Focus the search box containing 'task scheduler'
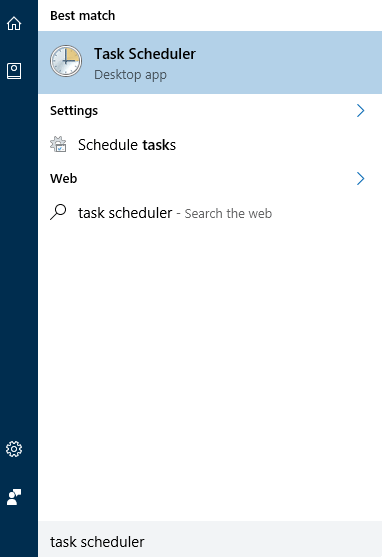Screen dimensions: 382x557 pos(210,541)
